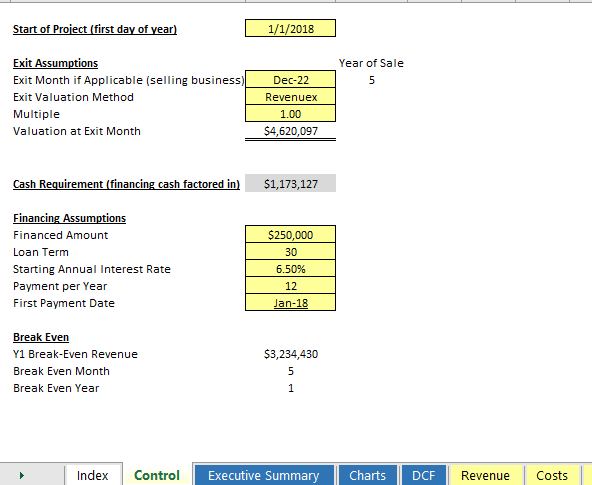
Task: Click the Break Even Month label
Action: pos(61,371)
